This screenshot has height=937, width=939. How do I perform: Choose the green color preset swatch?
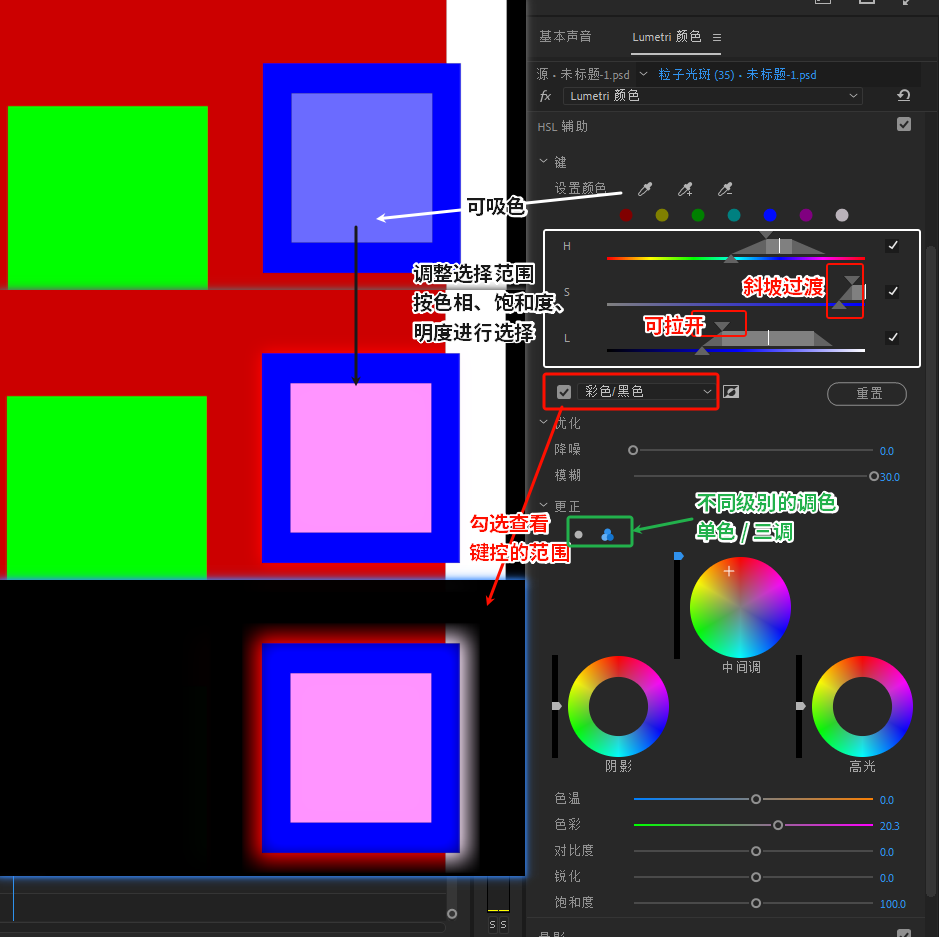point(698,215)
